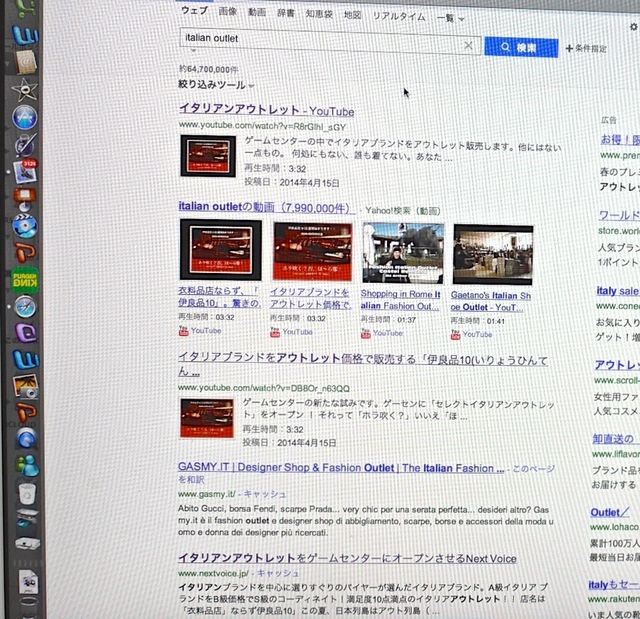This screenshot has height=619, width=640.
Task: Select the ウェブ web tab
Action: (195, 10)
